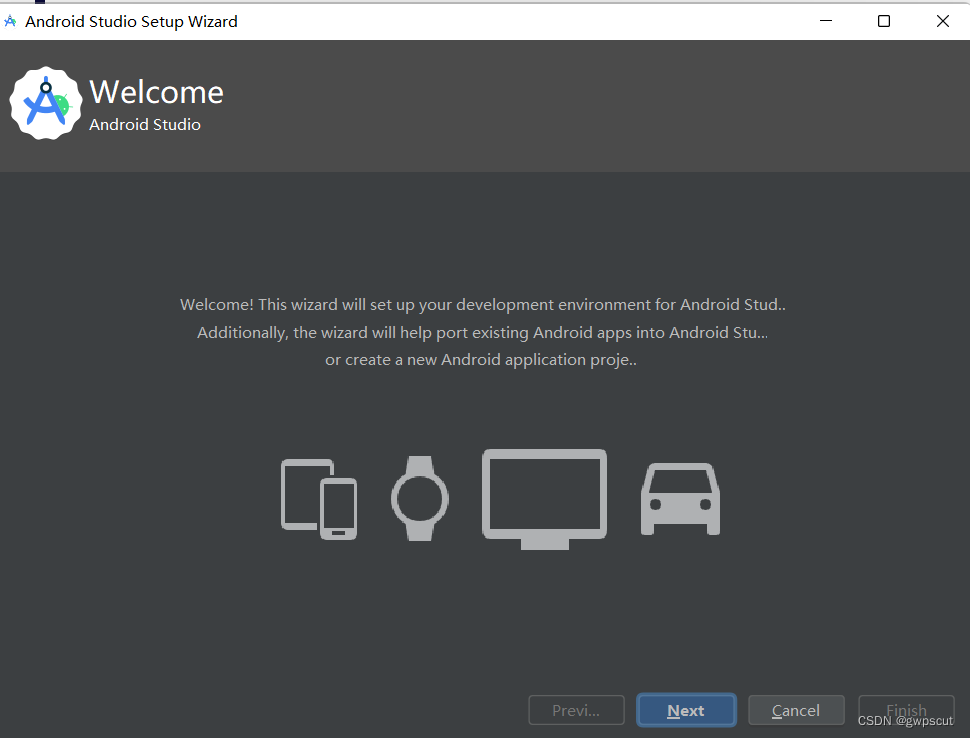This screenshot has width=970, height=738.
Task: Click the "Additionally, the wizard will help" line
Action: click(x=483, y=332)
